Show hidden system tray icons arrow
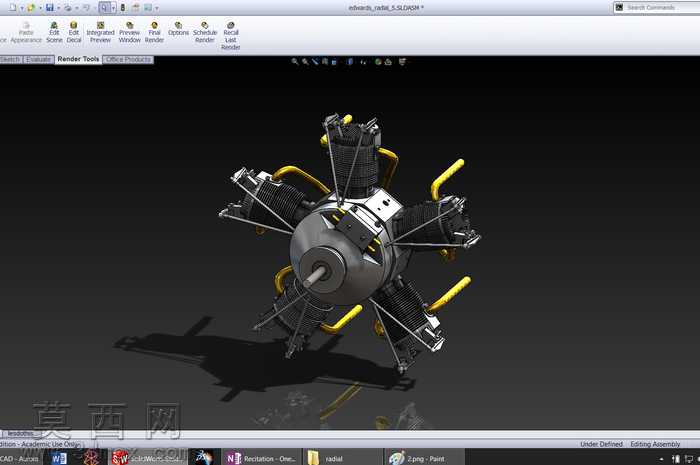The image size is (700, 465). pyautogui.click(x=661, y=459)
